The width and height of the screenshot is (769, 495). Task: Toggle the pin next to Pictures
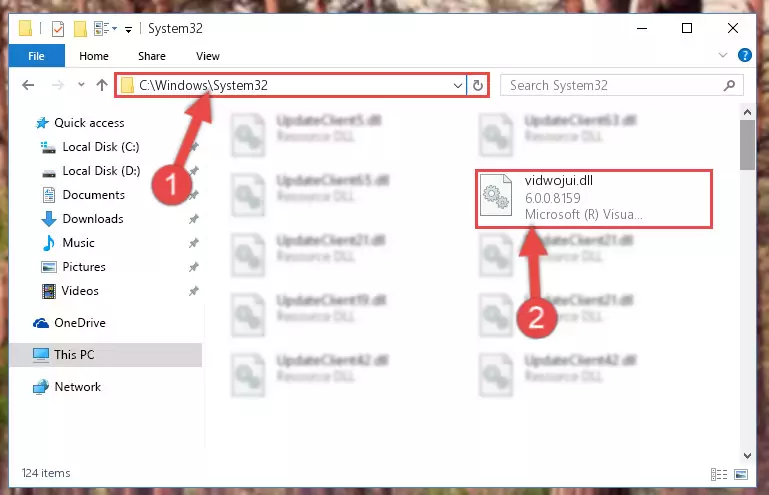coord(194,267)
